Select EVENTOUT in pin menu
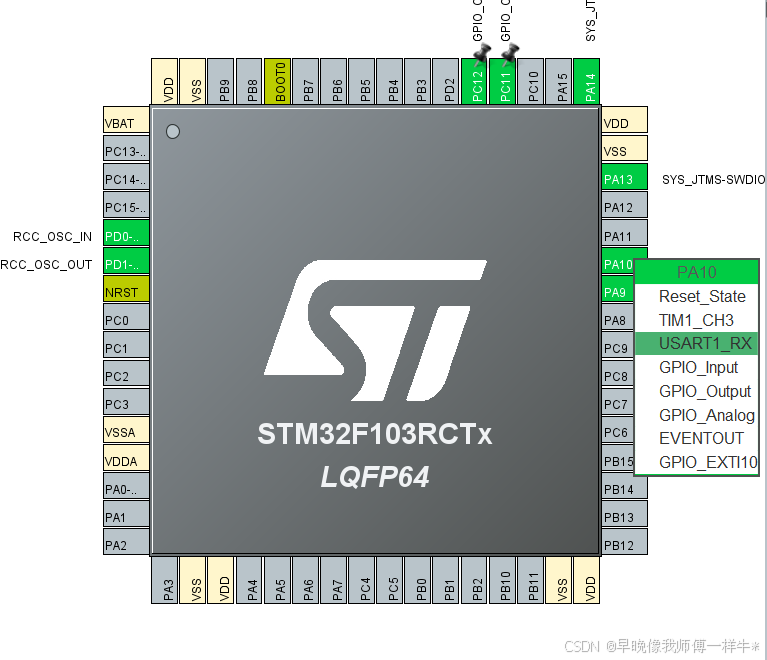 [696, 438]
